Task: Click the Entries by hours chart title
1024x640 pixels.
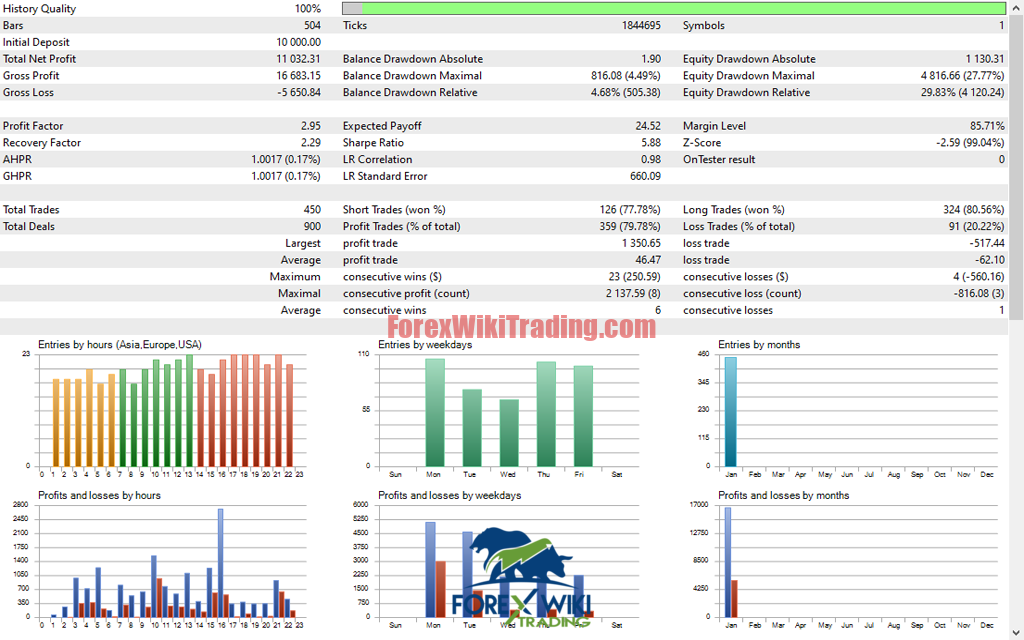Action: pos(120,345)
